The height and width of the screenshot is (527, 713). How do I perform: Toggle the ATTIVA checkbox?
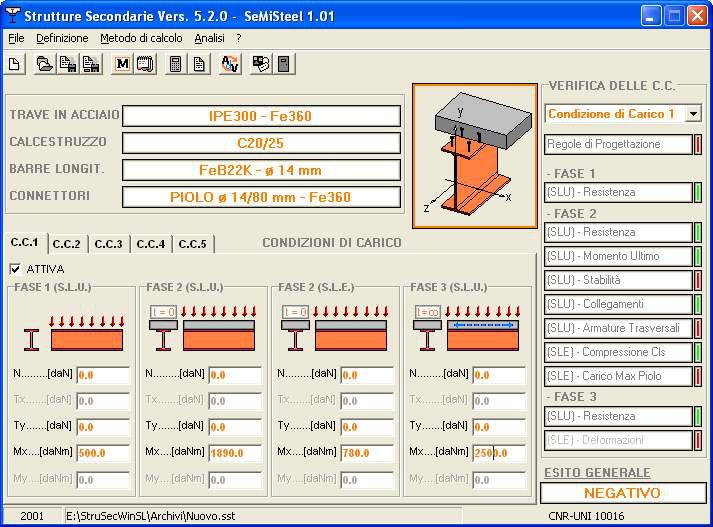[x=15, y=269]
